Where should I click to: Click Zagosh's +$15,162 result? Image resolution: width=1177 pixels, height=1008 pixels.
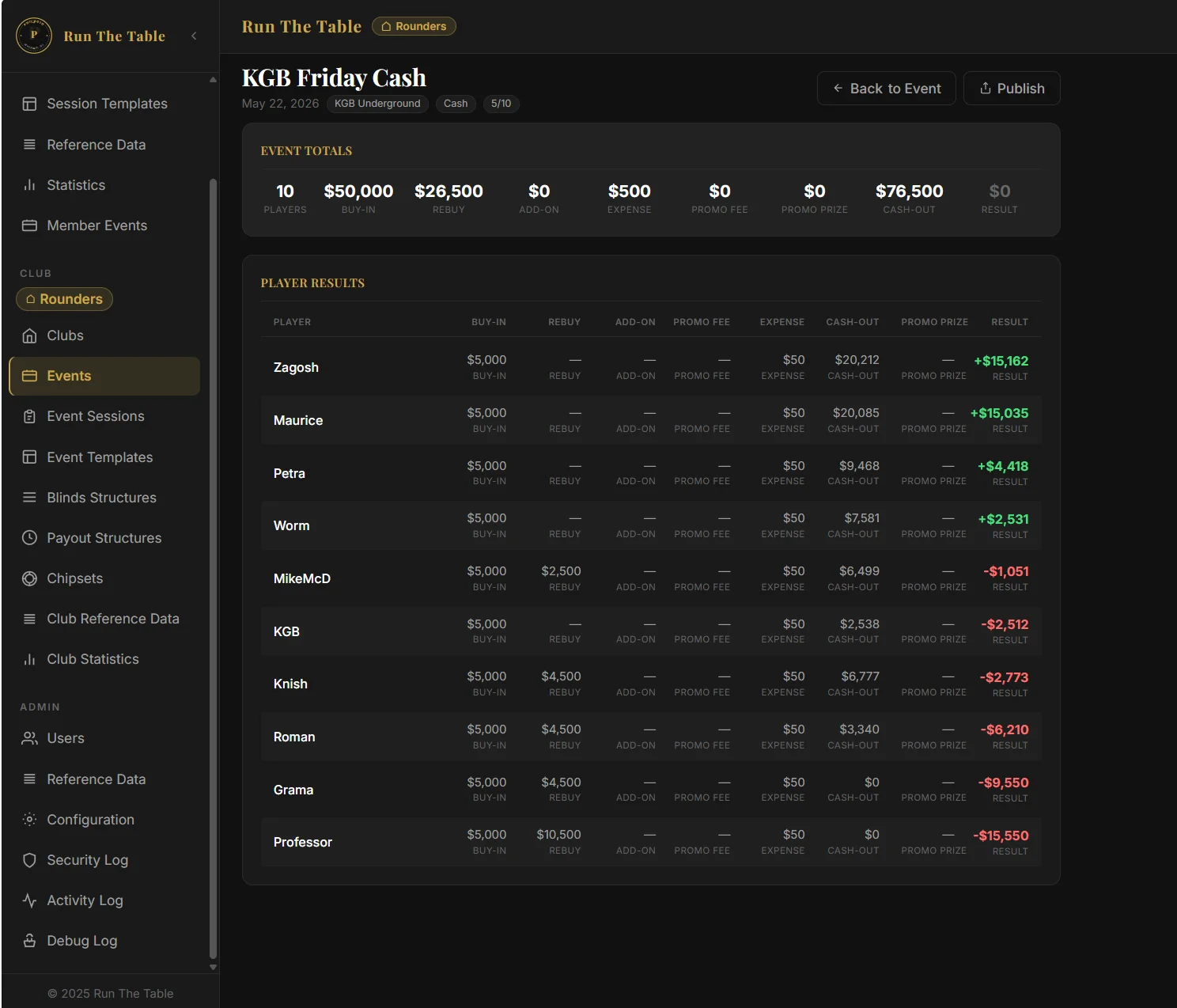(x=1001, y=361)
